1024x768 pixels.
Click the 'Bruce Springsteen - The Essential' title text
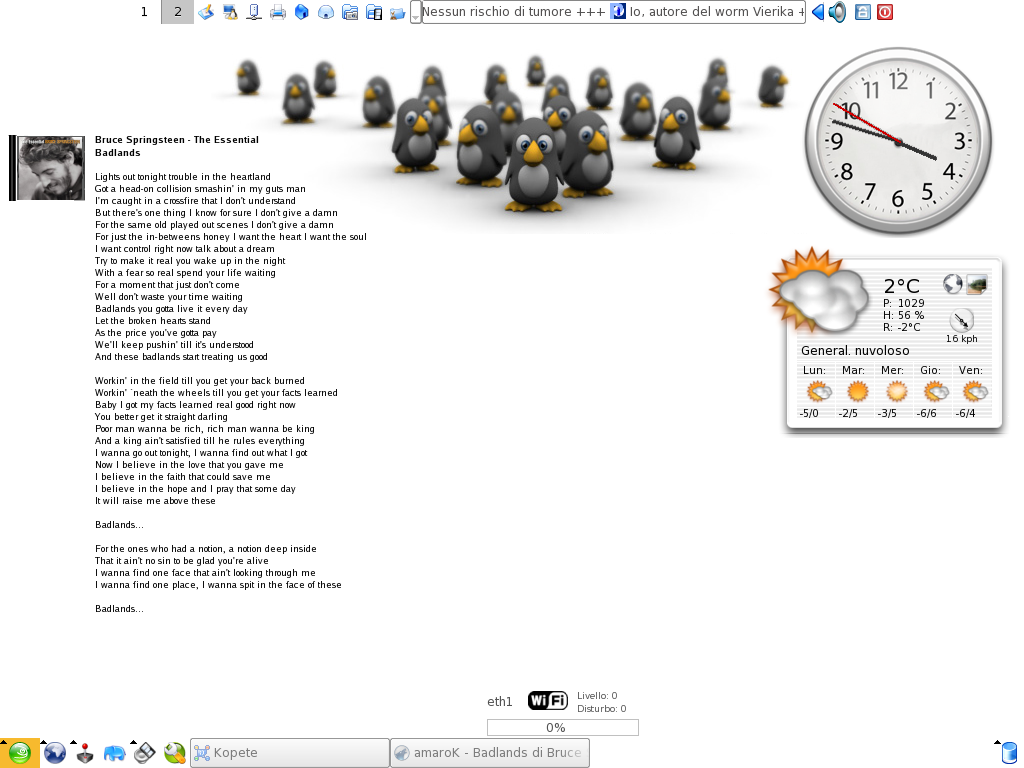click(176, 140)
